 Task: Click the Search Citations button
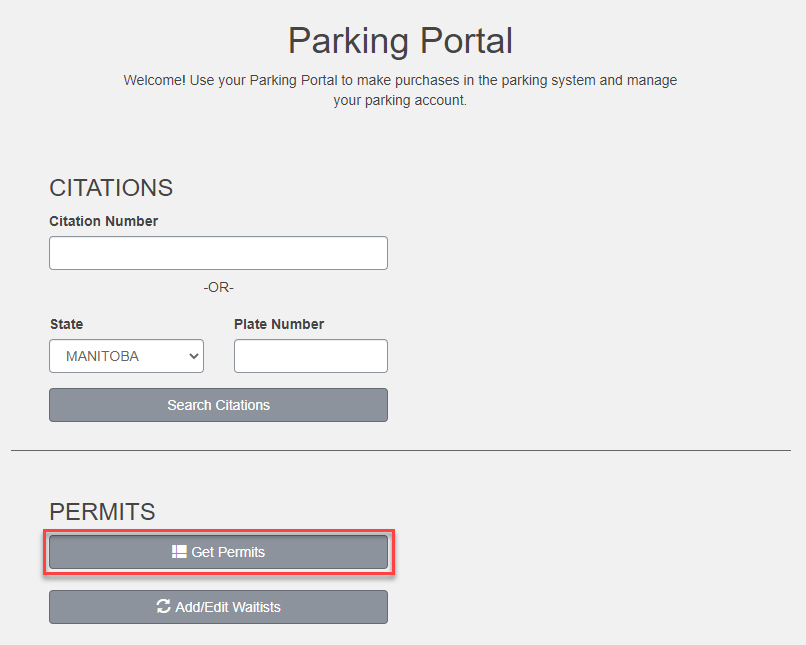point(218,405)
